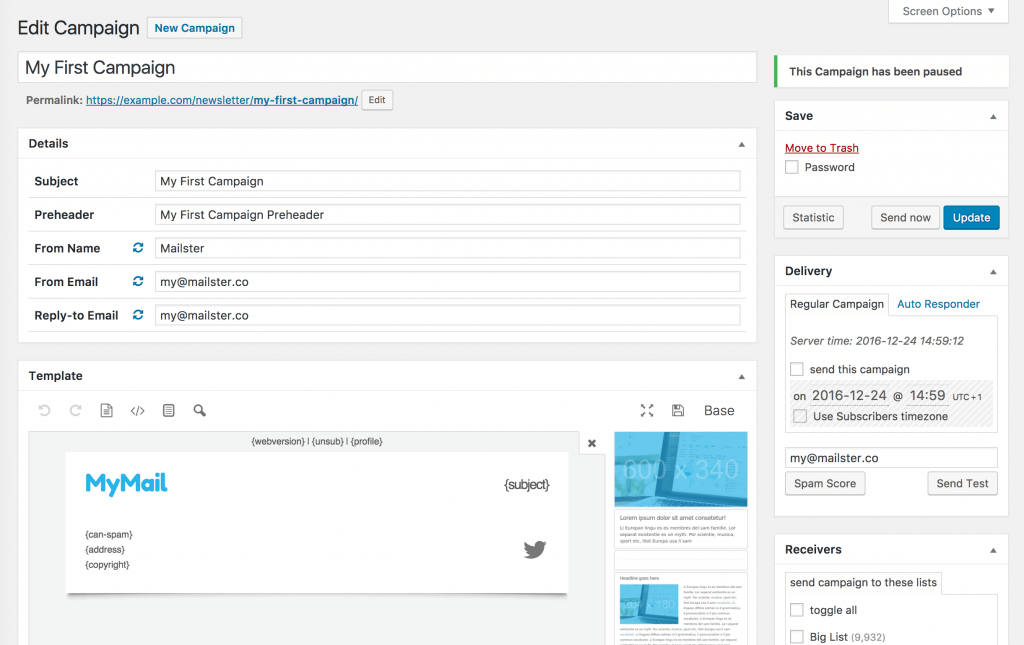
Task: Save the template using the disk icon
Action: pyautogui.click(x=677, y=410)
